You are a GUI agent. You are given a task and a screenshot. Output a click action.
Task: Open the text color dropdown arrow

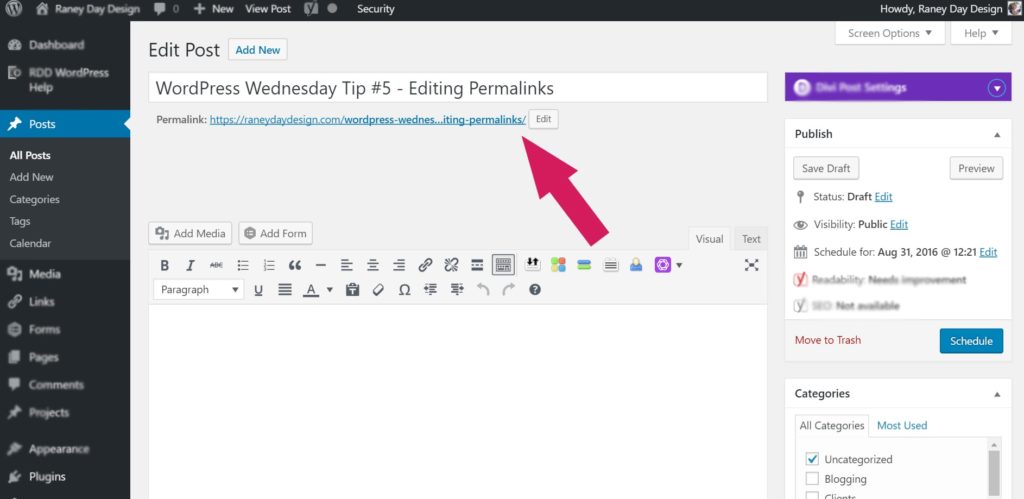(330, 290)
